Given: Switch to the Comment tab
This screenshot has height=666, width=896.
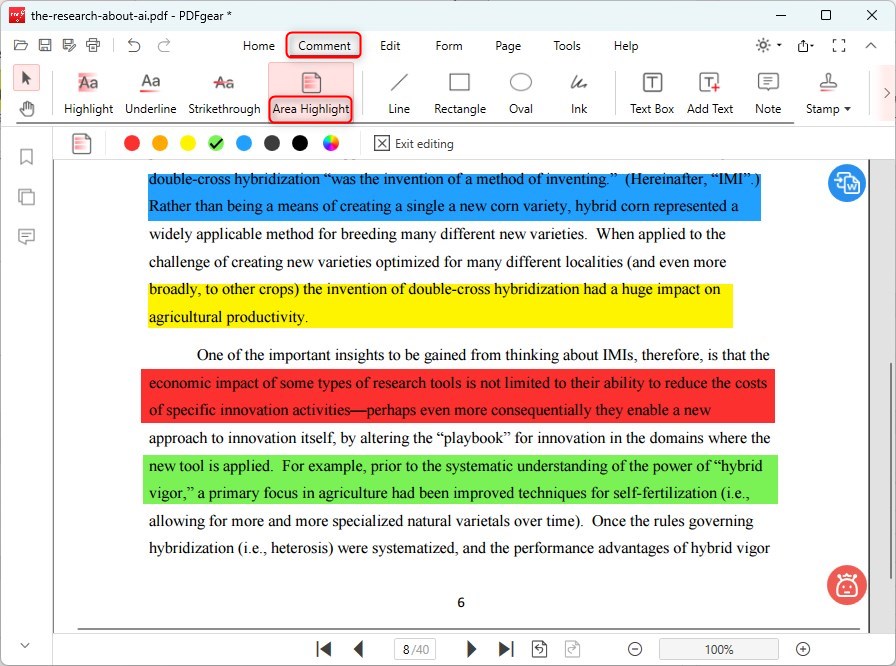Looking at the screenshot, I should tap(324, 46).
